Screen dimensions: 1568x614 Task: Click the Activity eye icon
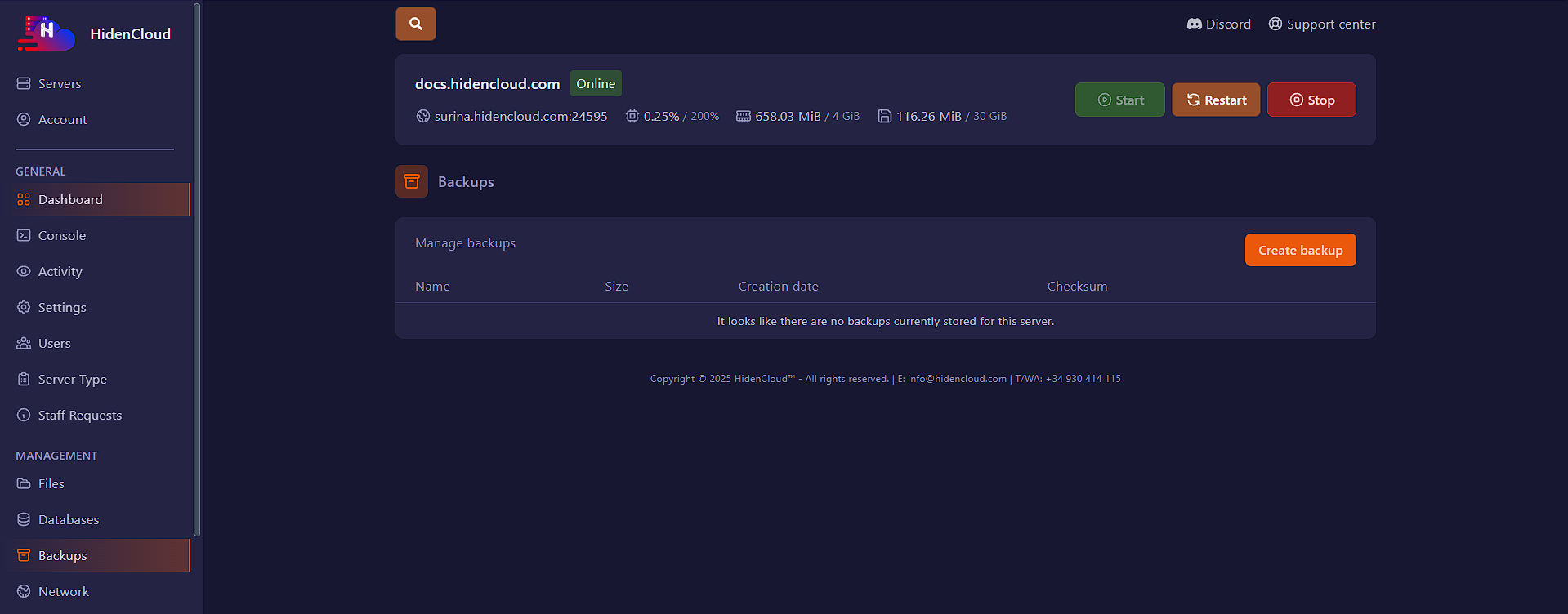(x=24, y=271)
